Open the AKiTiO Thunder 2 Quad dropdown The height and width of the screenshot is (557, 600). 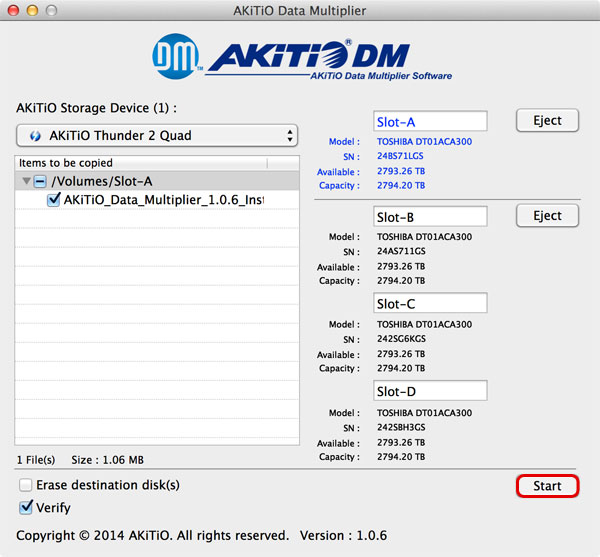point(157,136)
